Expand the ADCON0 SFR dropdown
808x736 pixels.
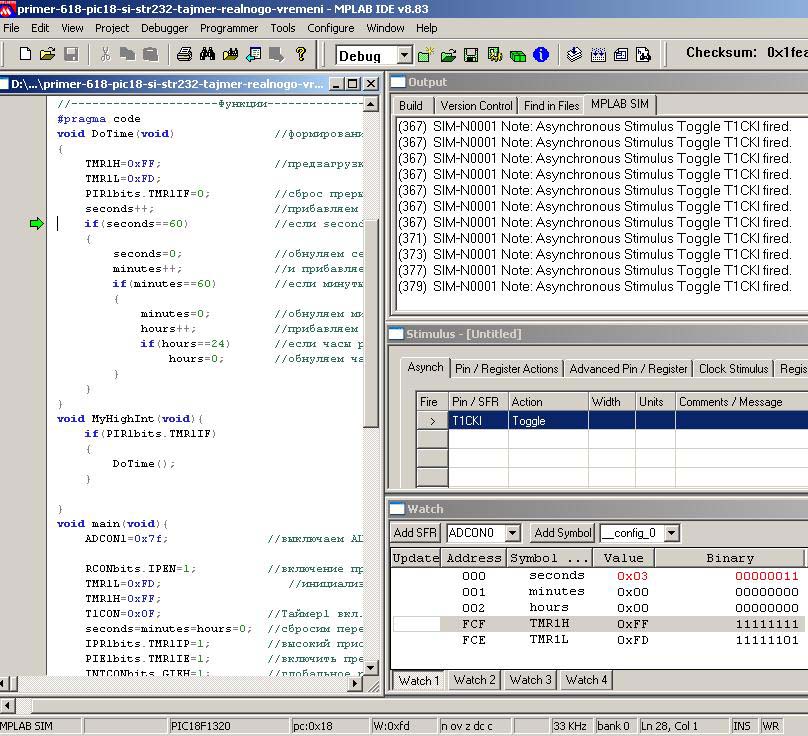pyautogui.click(x=512, y=533)
